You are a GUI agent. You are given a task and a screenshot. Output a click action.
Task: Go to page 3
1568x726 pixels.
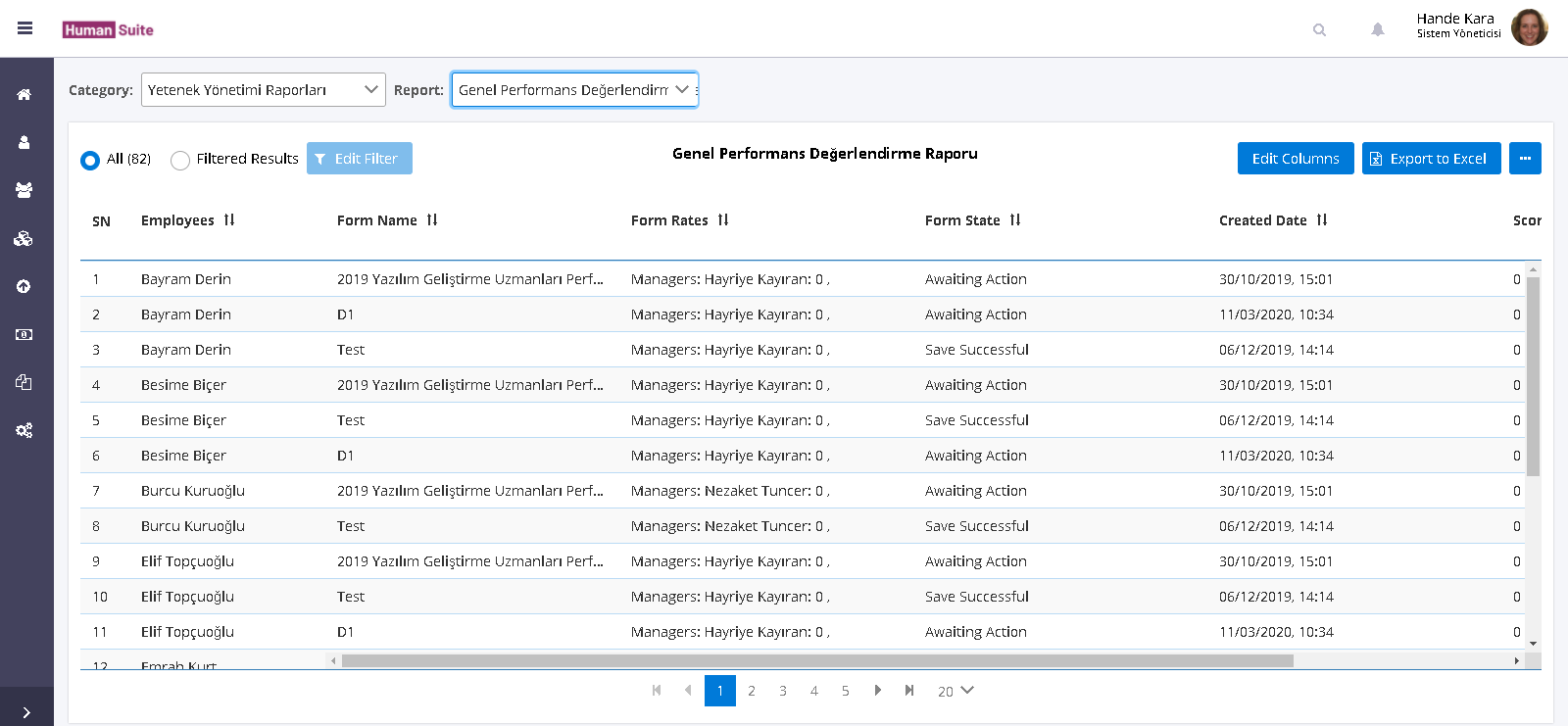783,691
